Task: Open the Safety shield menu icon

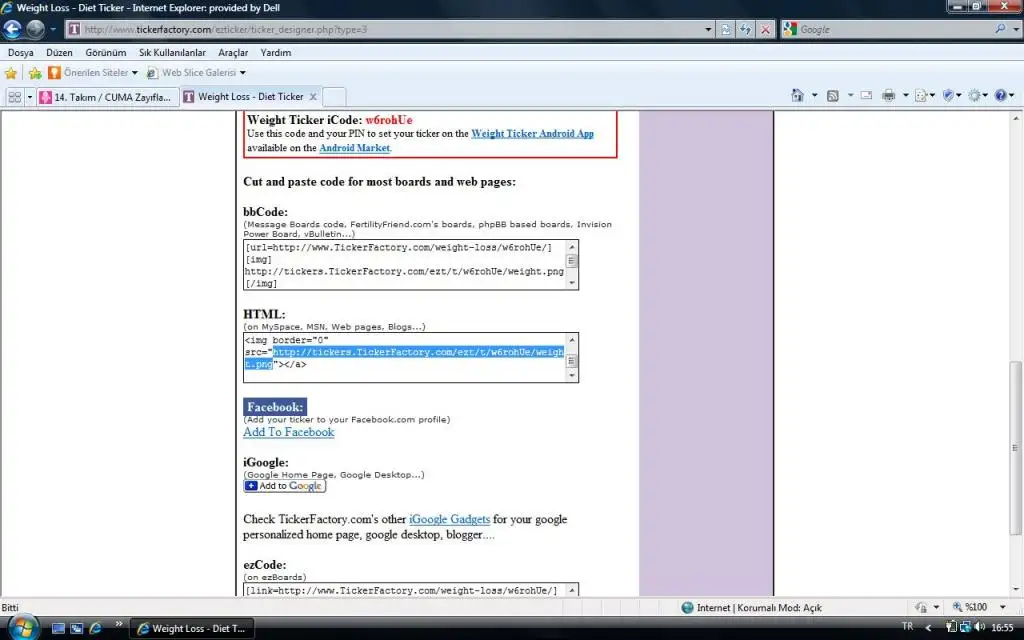Action: click(x=952, y=95)
